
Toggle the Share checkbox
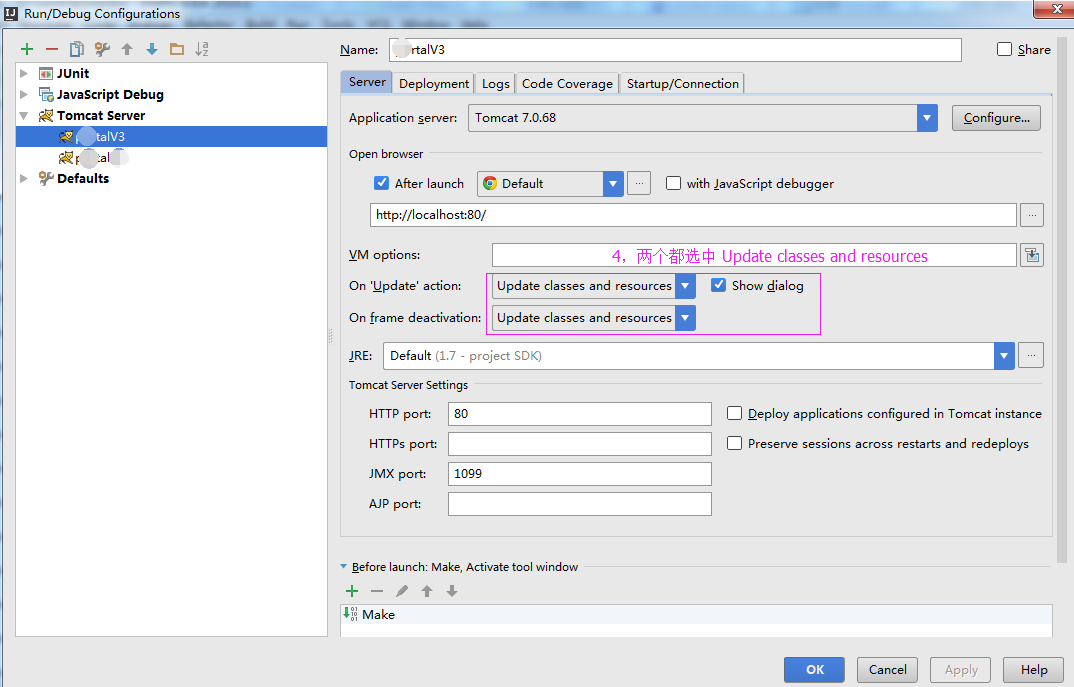1004,49
